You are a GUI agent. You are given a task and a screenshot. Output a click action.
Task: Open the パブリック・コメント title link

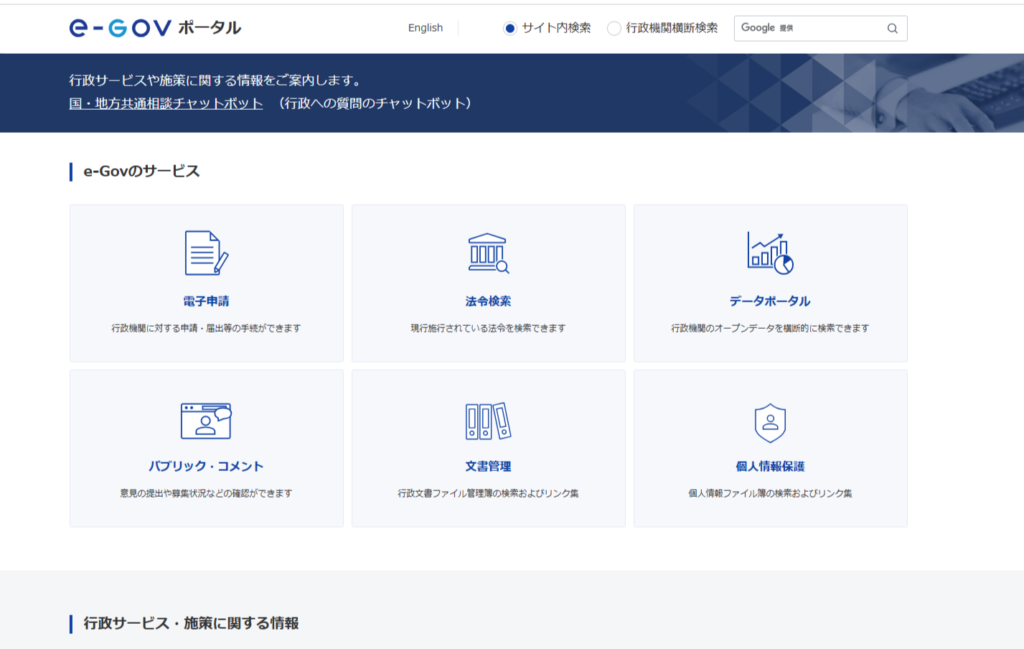click(206, 466)
